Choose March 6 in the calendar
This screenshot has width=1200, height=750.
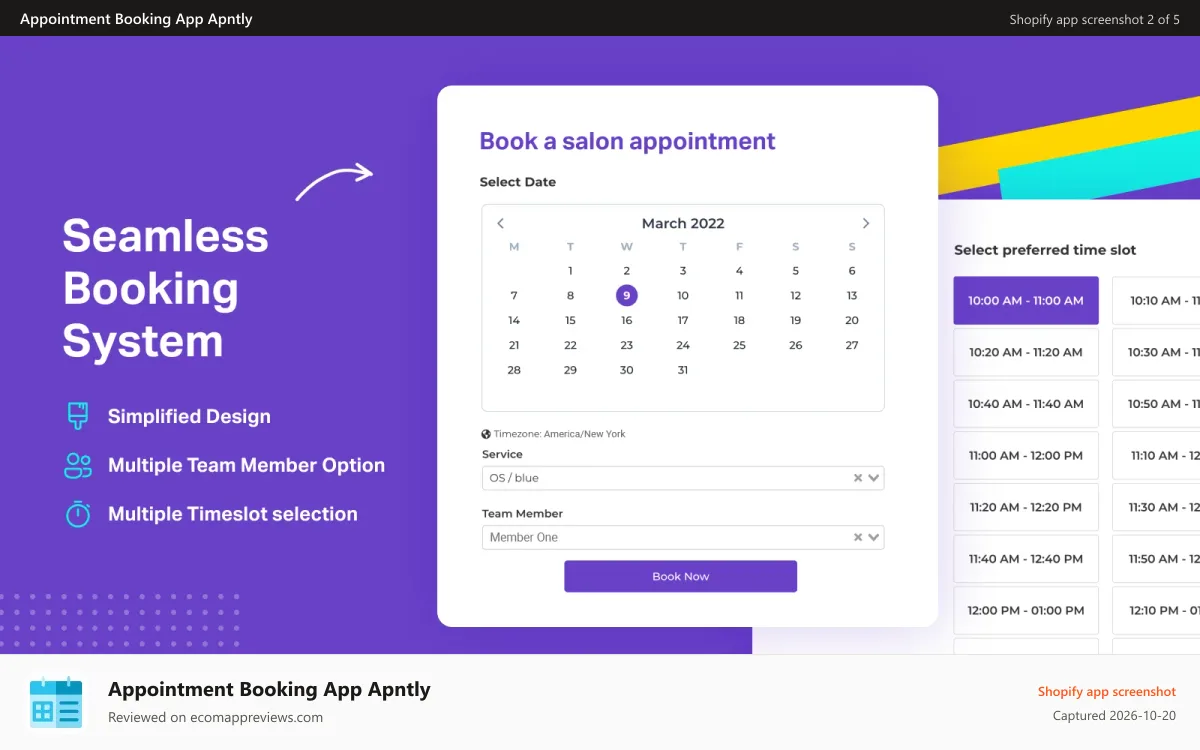pyautogui.click(x=852, y=271)
